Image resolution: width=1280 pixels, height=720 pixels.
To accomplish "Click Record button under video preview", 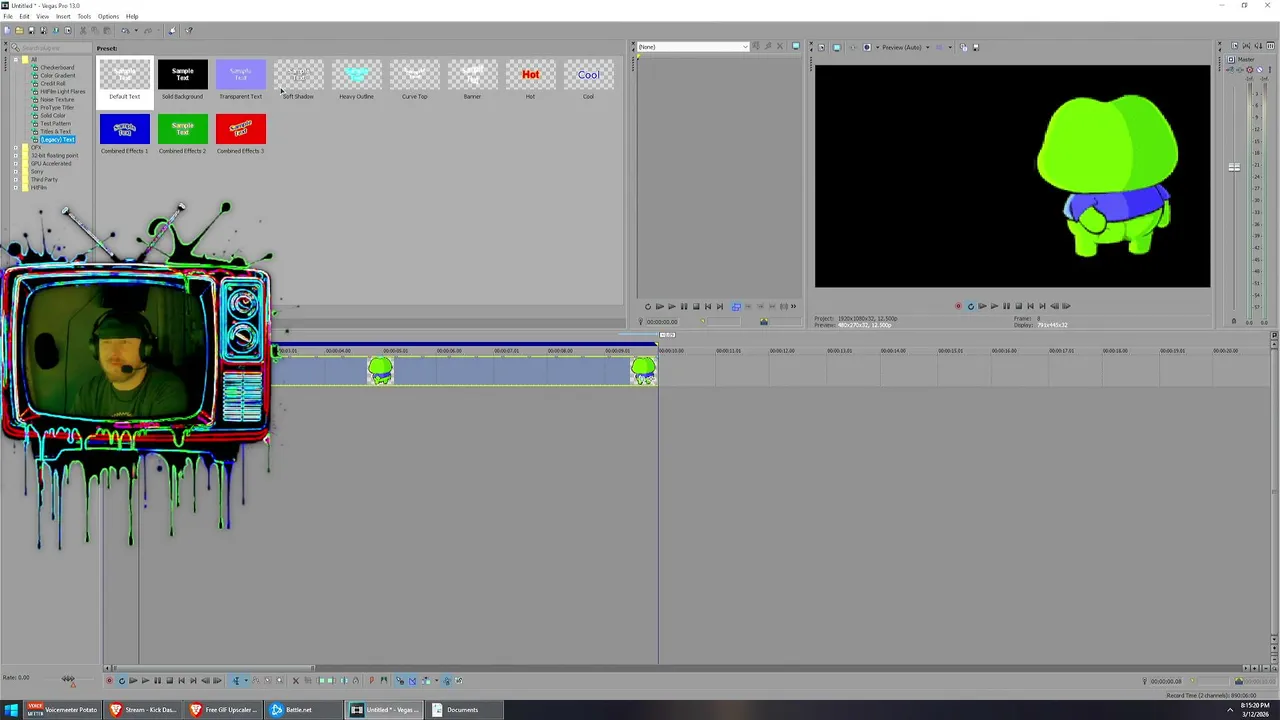I will pos(958,306).
